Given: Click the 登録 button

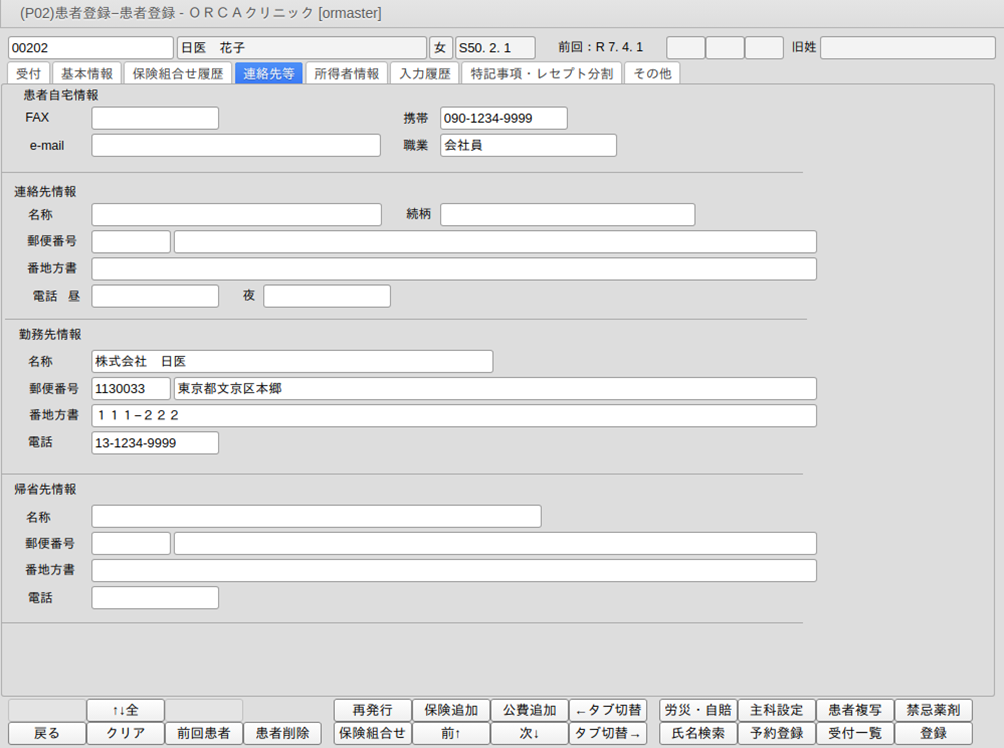Looking at the screenshot, I should 933,733.
